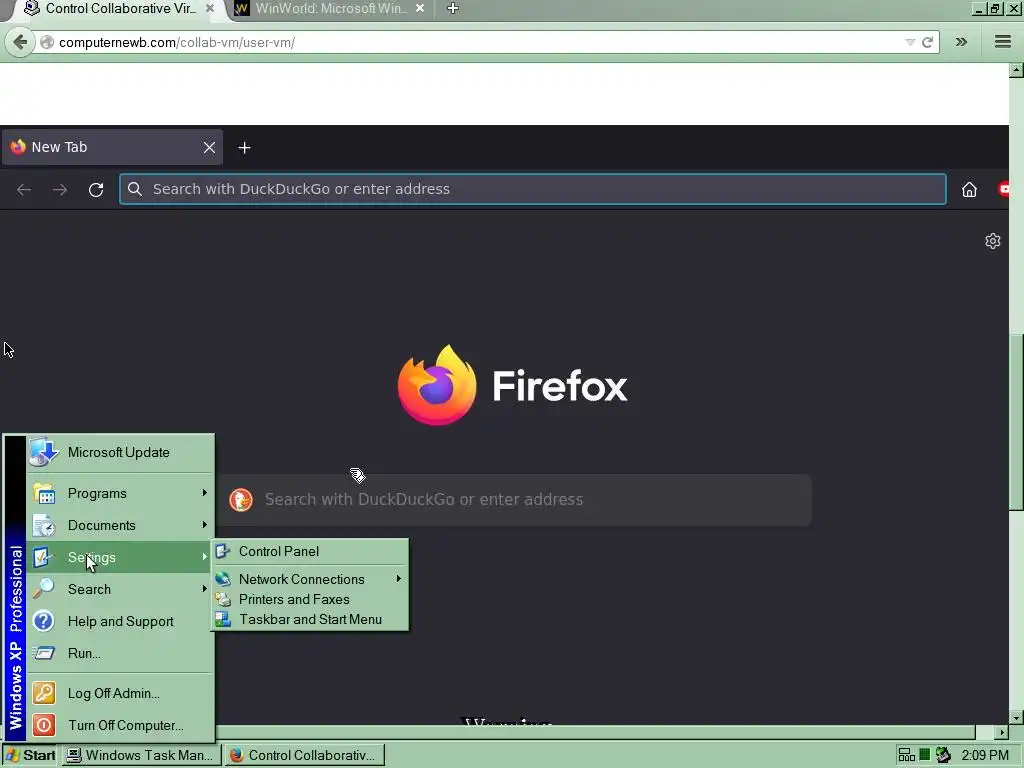Open Help and Support
This screenshot has height=768, width=1024.
click(x=120, y=621)
